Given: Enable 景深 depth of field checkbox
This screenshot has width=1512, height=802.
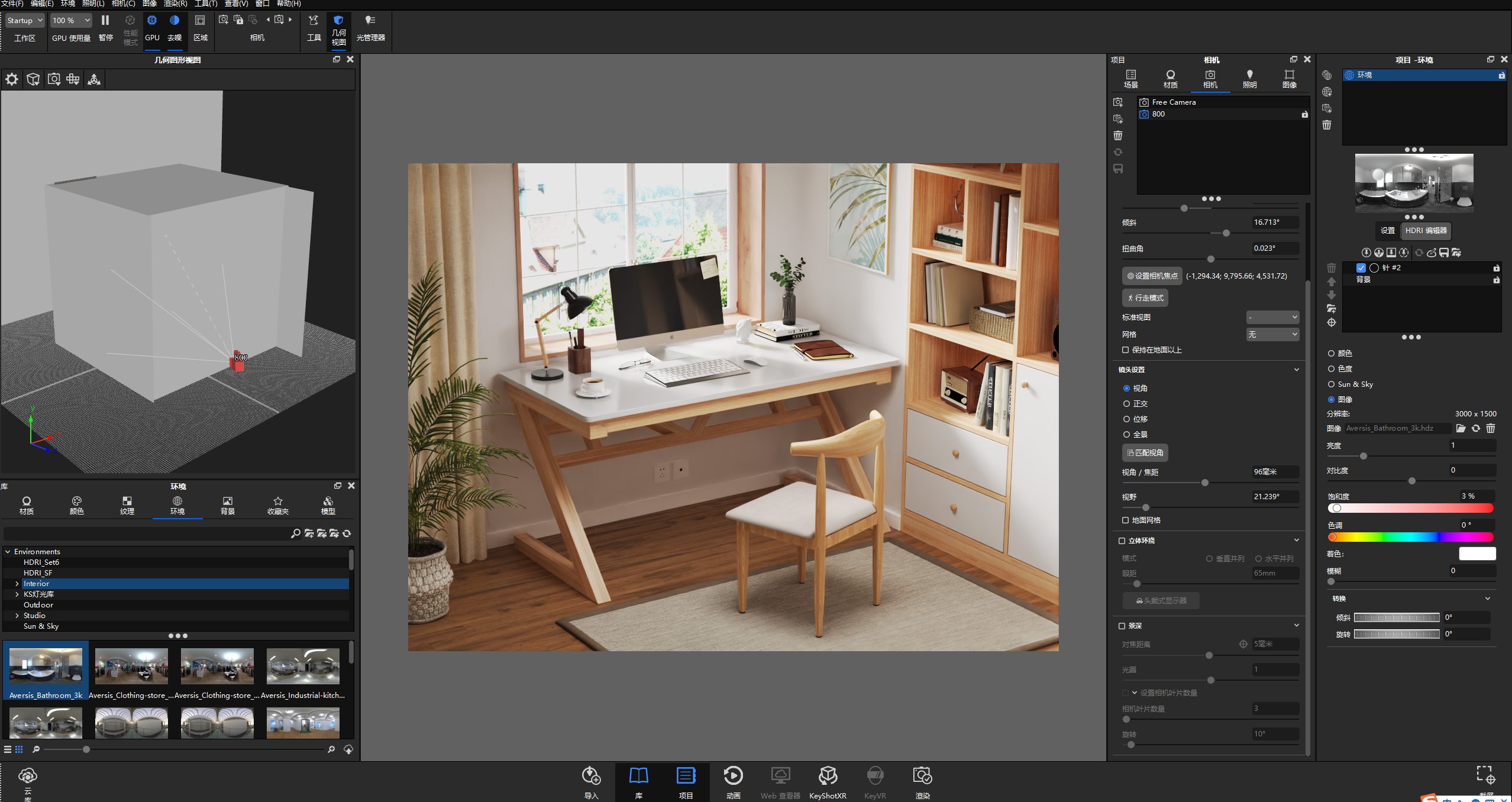Looking at the screenshot, I should coord(1122,626).
